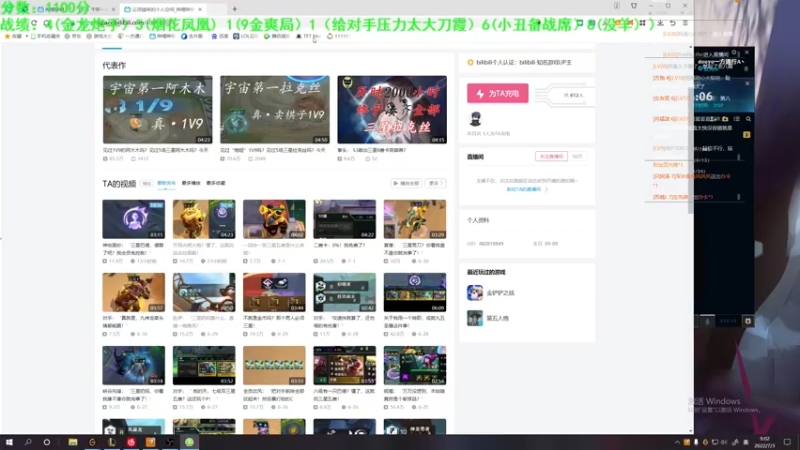The image size is (800, 450).
Task: Open the video thumbnail with duration 03:53
Action: coord(274,366)
